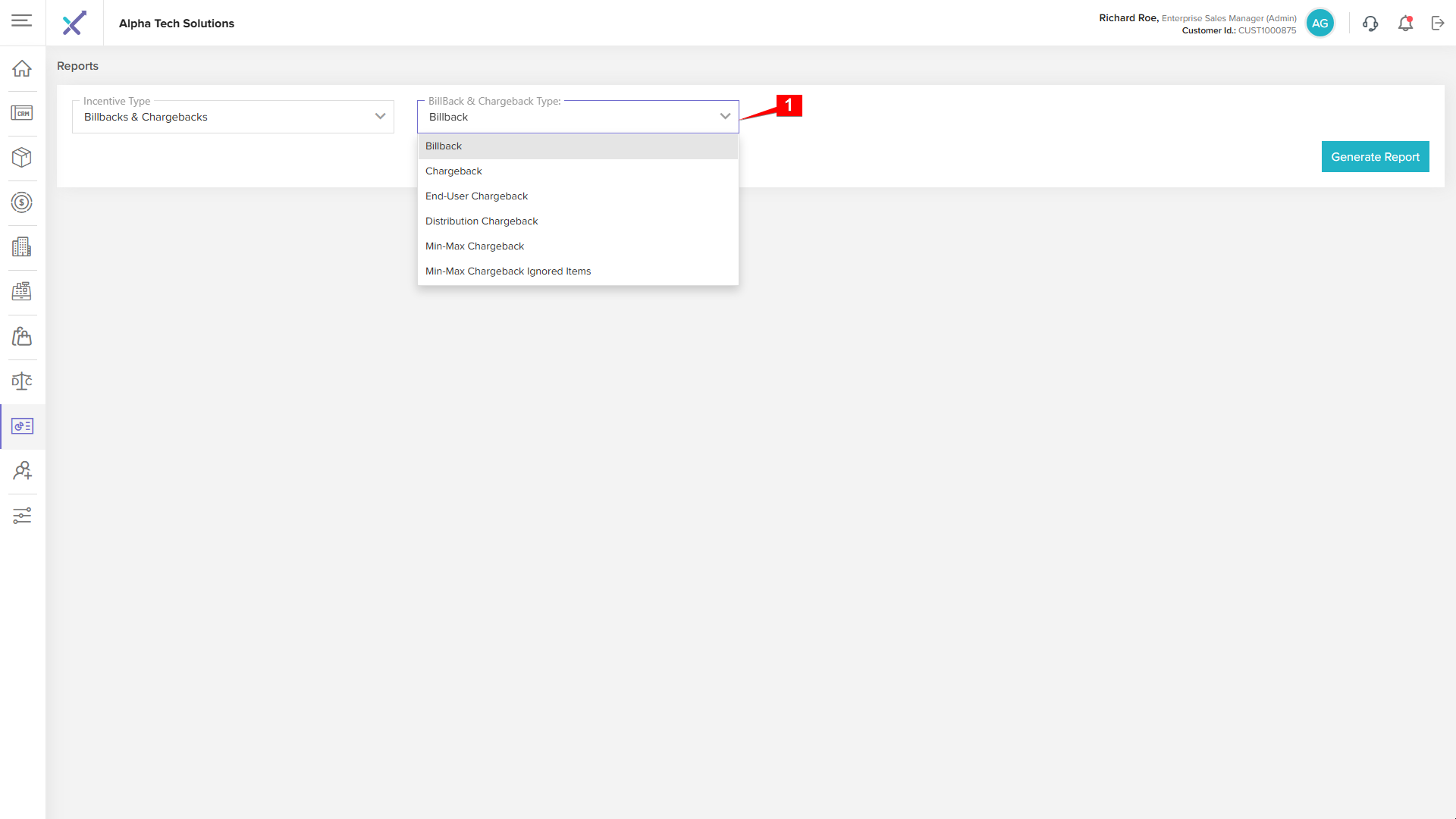1456x819 pixels.
Task: Click the dollar coin sidebar icon
Action: [x=22, y=202]
